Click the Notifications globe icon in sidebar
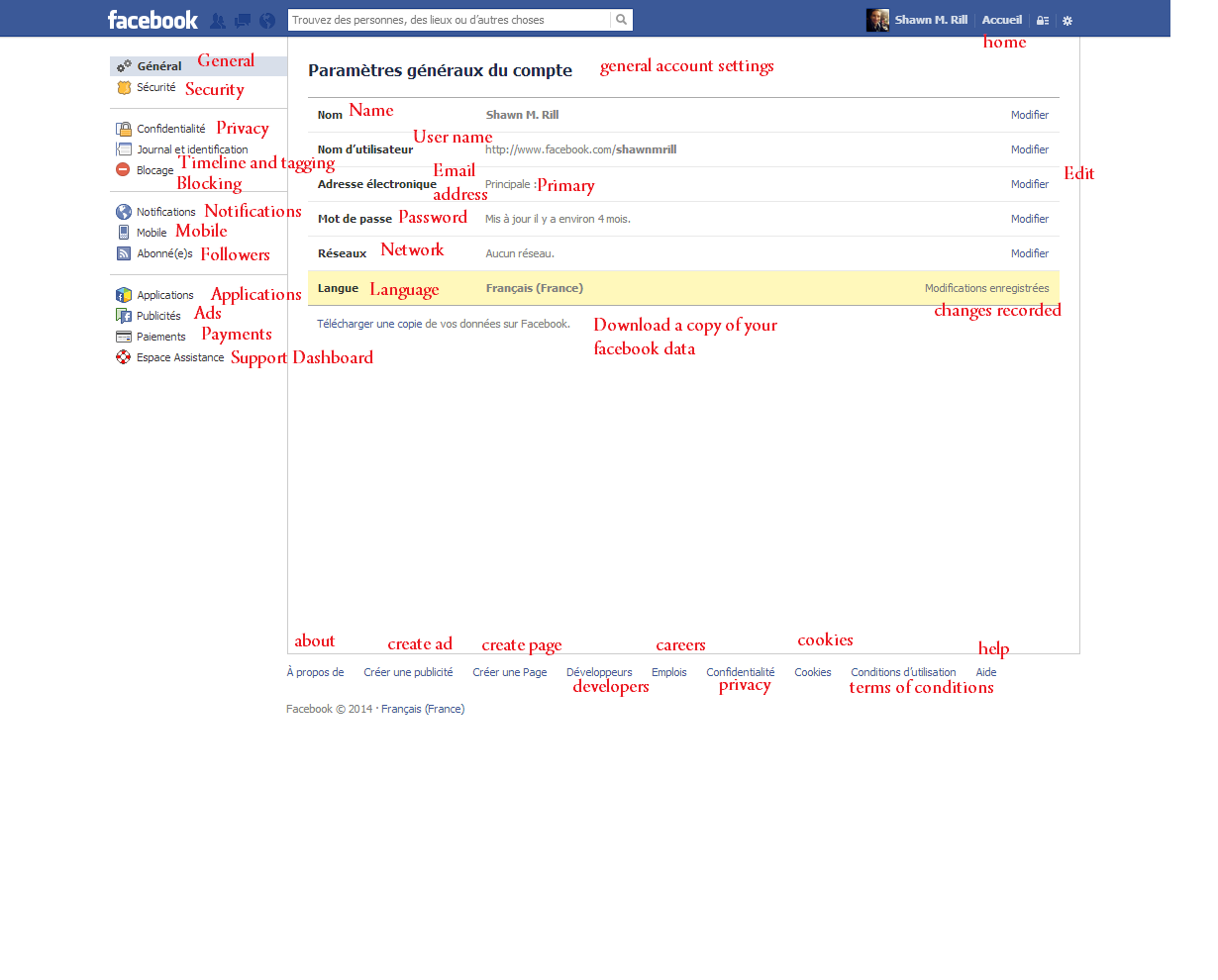Viewport: 1218px width, 980px height. coord(124,212)
